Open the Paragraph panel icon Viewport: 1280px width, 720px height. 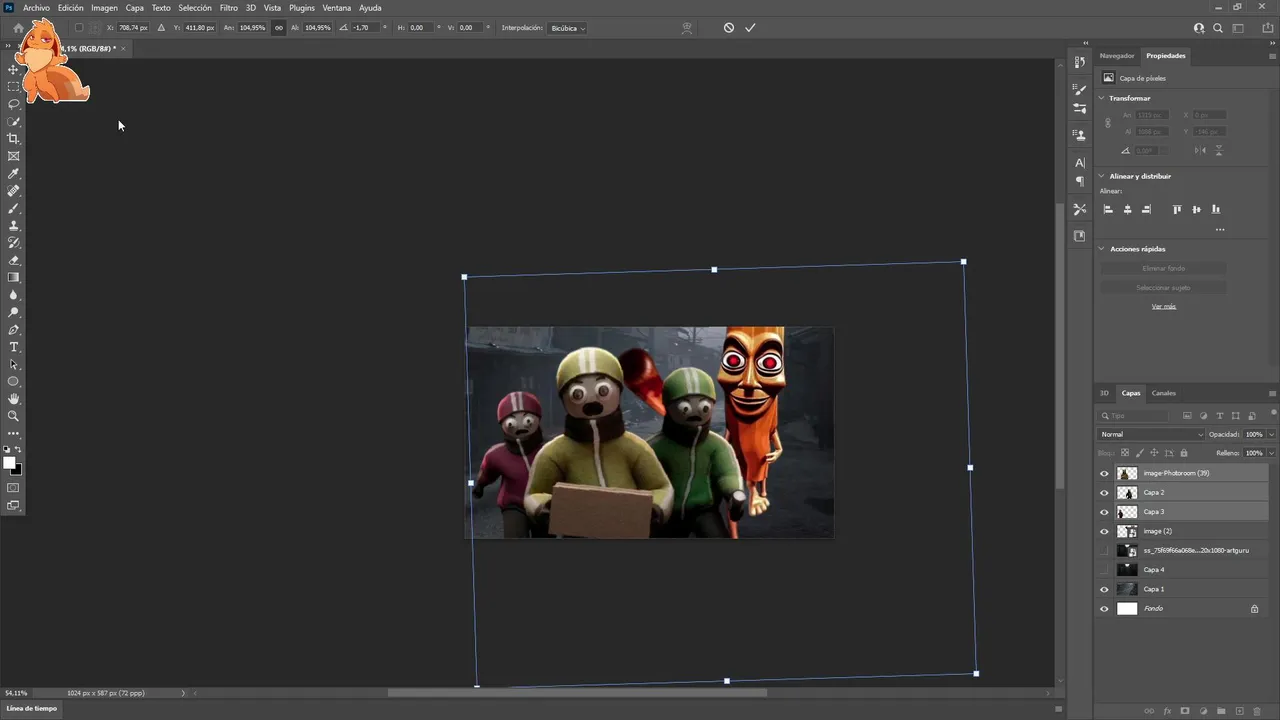(x=1080, y=181)
